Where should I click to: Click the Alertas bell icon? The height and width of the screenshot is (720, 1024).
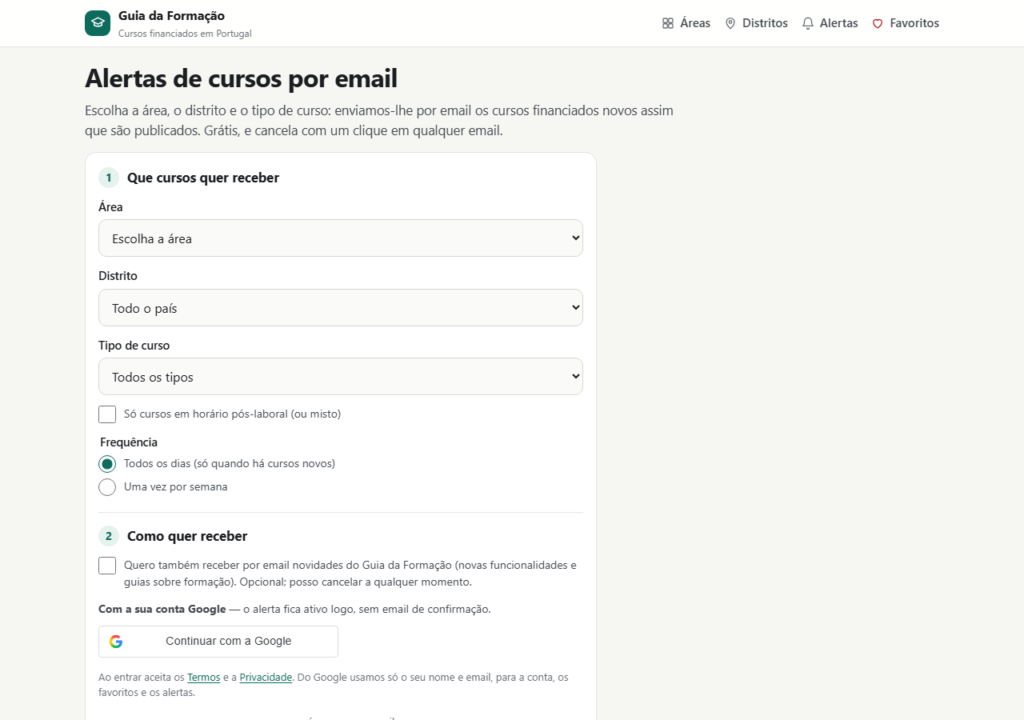point(808,24)
